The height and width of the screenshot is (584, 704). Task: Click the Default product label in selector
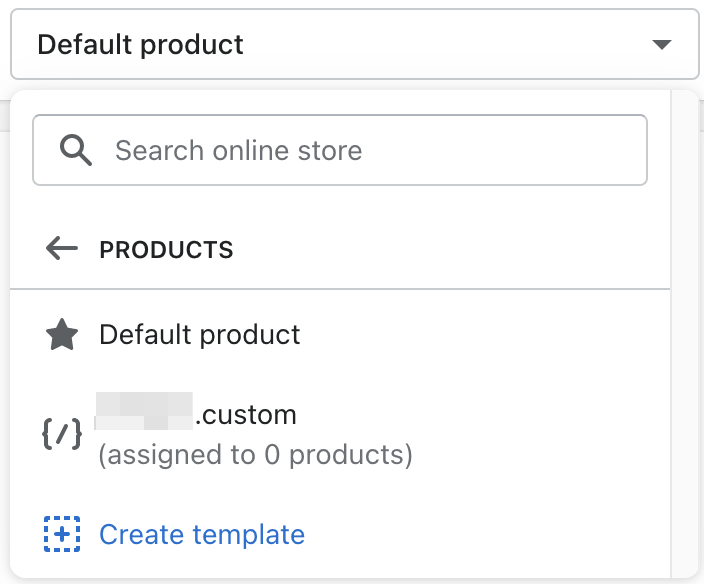coord(141,45)
